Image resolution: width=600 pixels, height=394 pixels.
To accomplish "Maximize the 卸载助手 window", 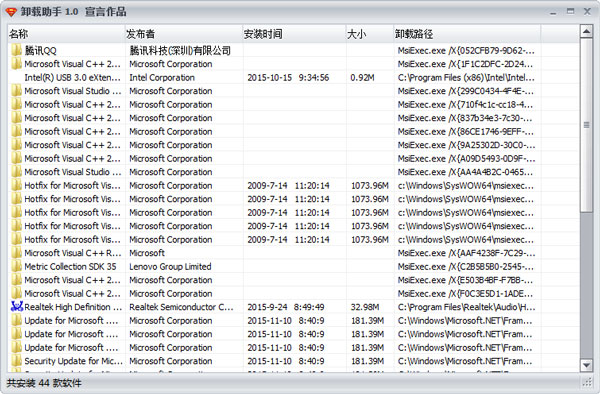I will click(570, 11).
